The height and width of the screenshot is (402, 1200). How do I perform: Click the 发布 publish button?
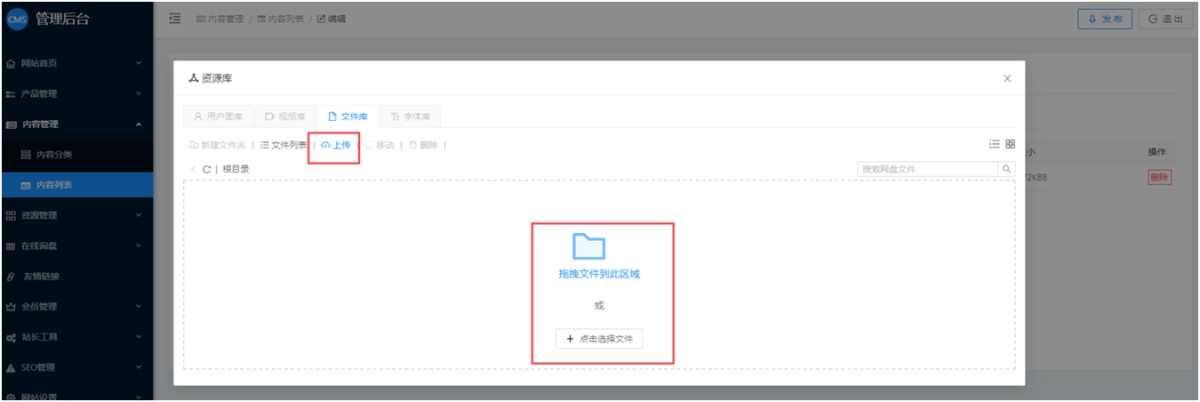point(1105,19)
